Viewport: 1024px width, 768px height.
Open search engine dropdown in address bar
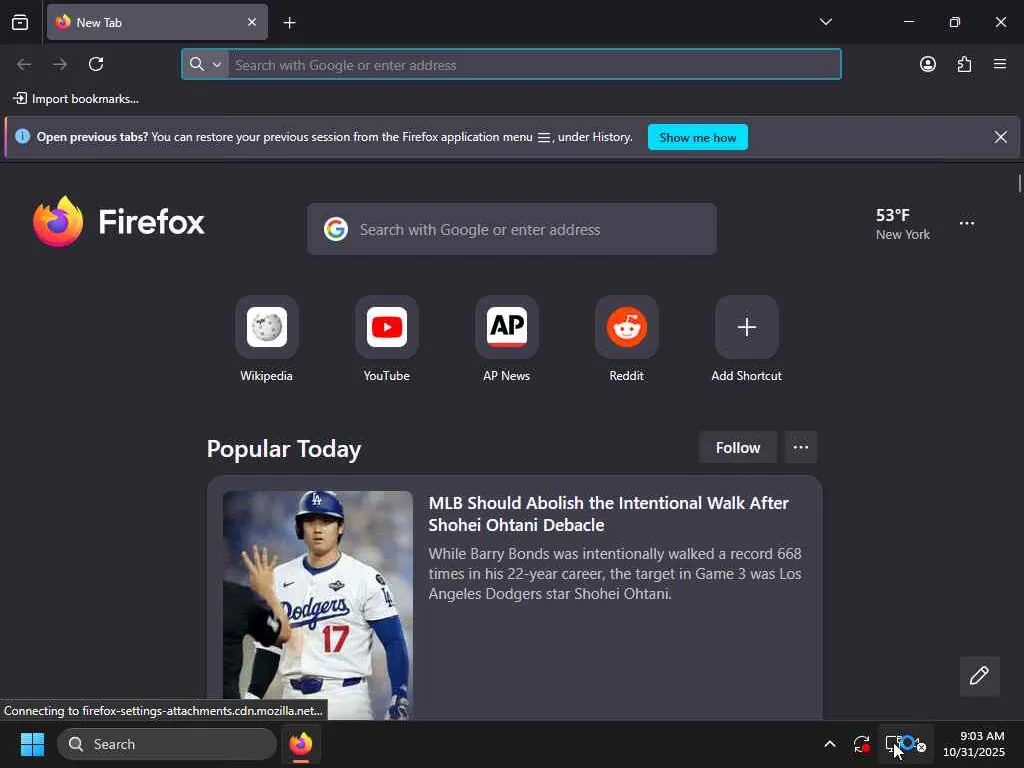(206, 64)
